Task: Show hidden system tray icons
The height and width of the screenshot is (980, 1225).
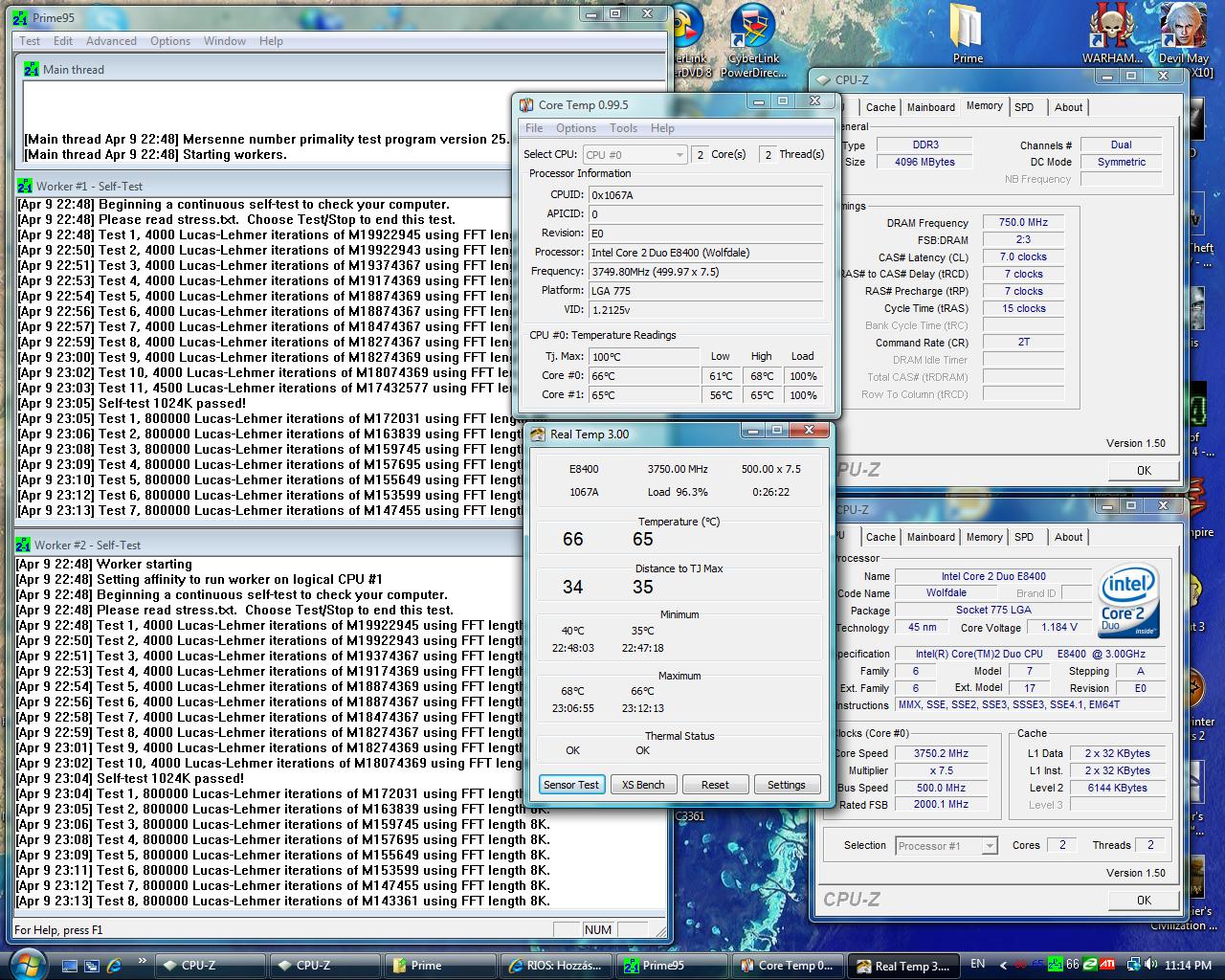Action: pos(1002,965)
